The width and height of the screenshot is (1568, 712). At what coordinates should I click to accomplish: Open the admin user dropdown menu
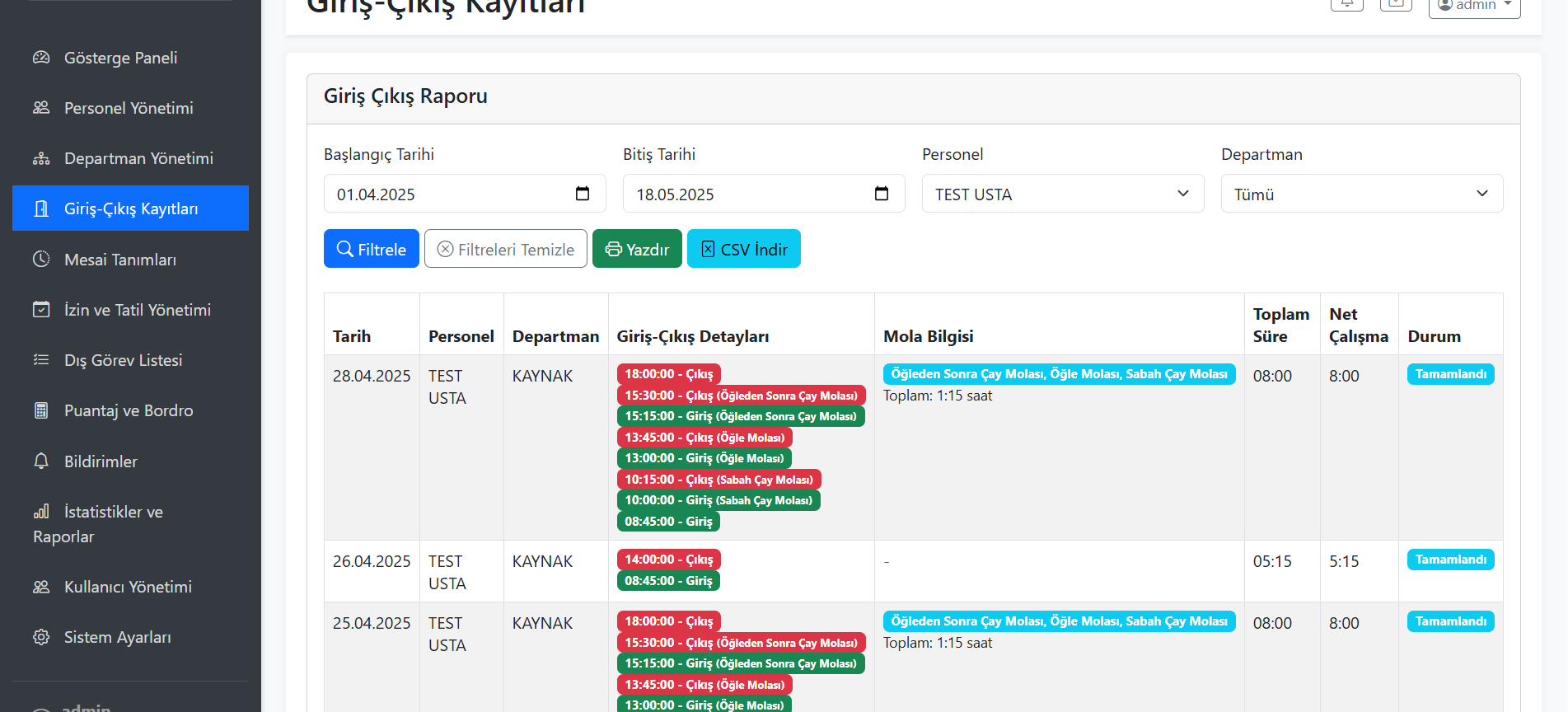tap(1474, 6)
